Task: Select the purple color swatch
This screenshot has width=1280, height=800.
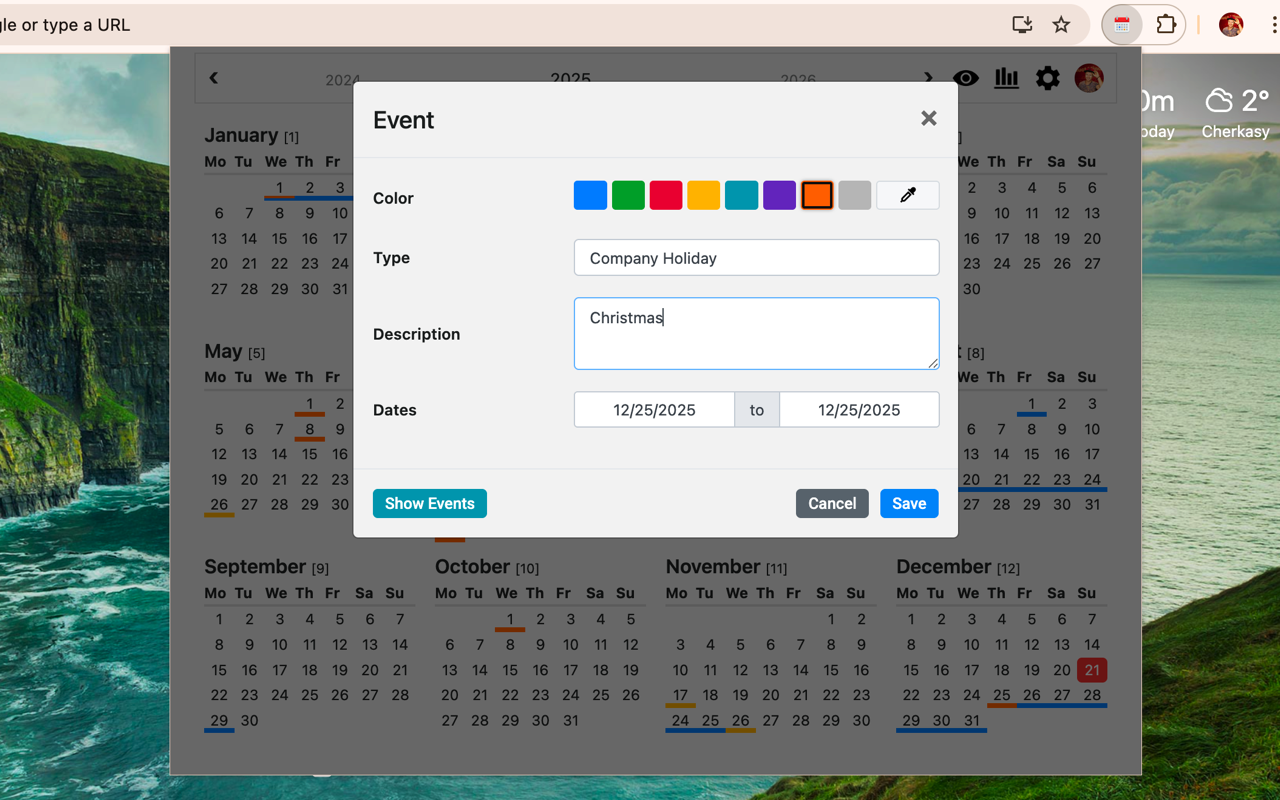Action: 779,195
